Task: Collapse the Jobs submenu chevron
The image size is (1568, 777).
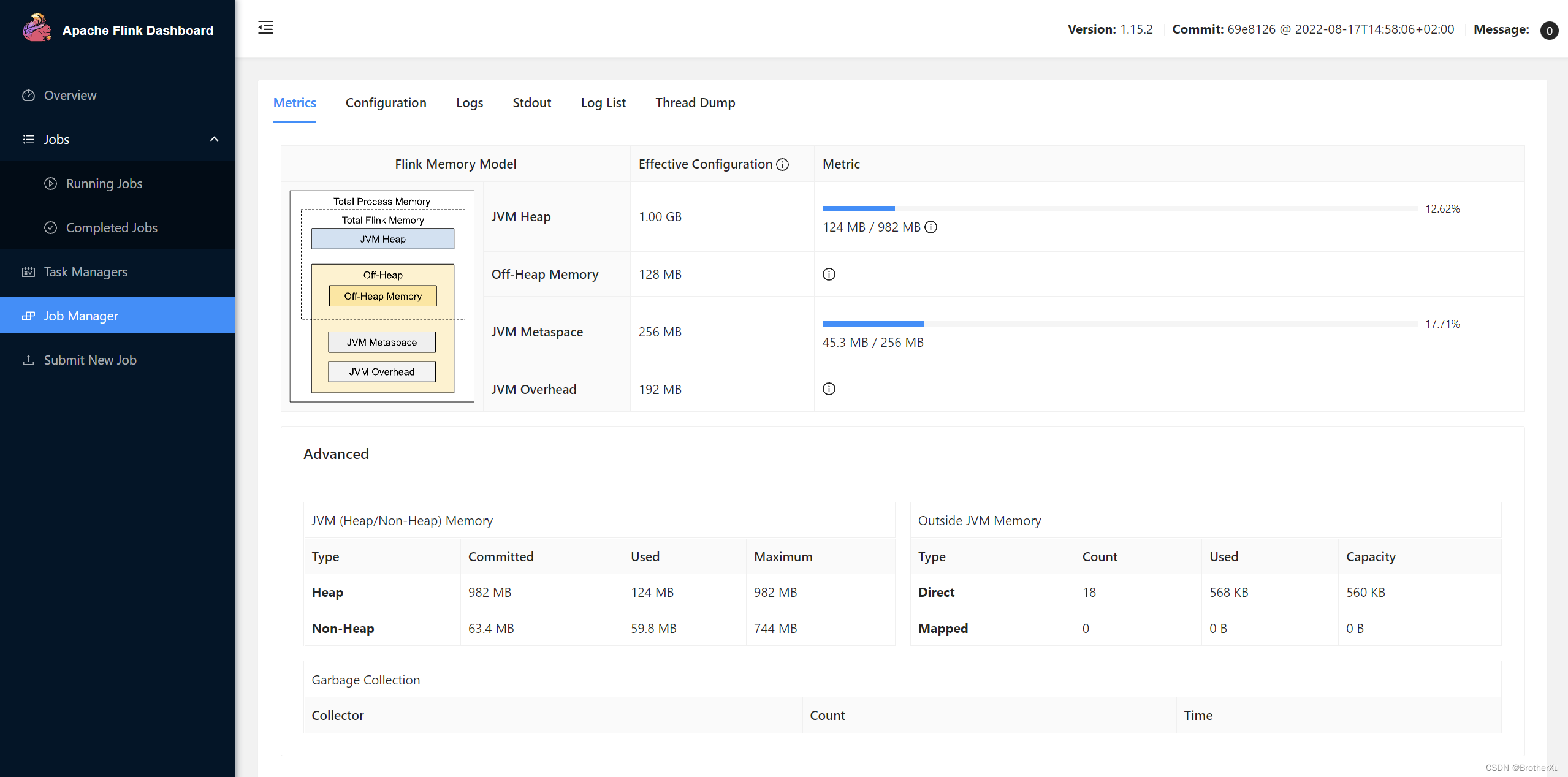Action: tap(214, 139)
